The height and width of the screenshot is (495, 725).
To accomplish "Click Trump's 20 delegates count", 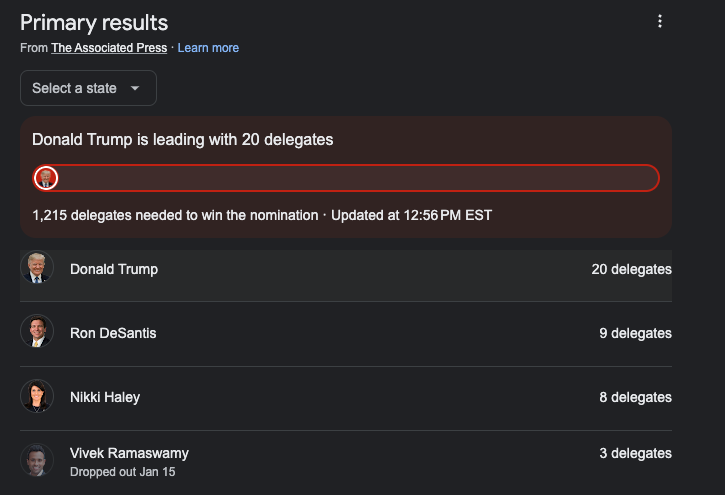I will [x=631, y=269].
